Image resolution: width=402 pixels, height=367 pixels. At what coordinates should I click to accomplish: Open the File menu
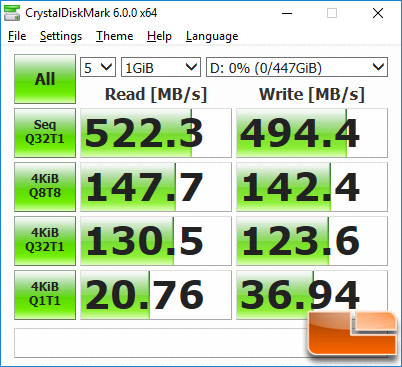(17, 36)
